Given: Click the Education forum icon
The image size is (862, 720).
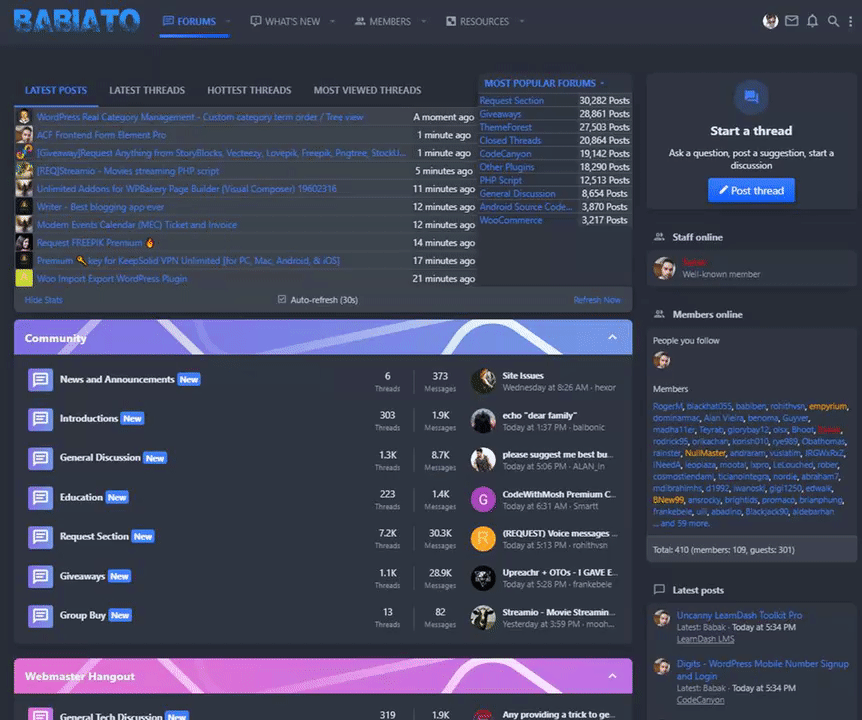Looking at the screenshot, I should tap(40, 497).
